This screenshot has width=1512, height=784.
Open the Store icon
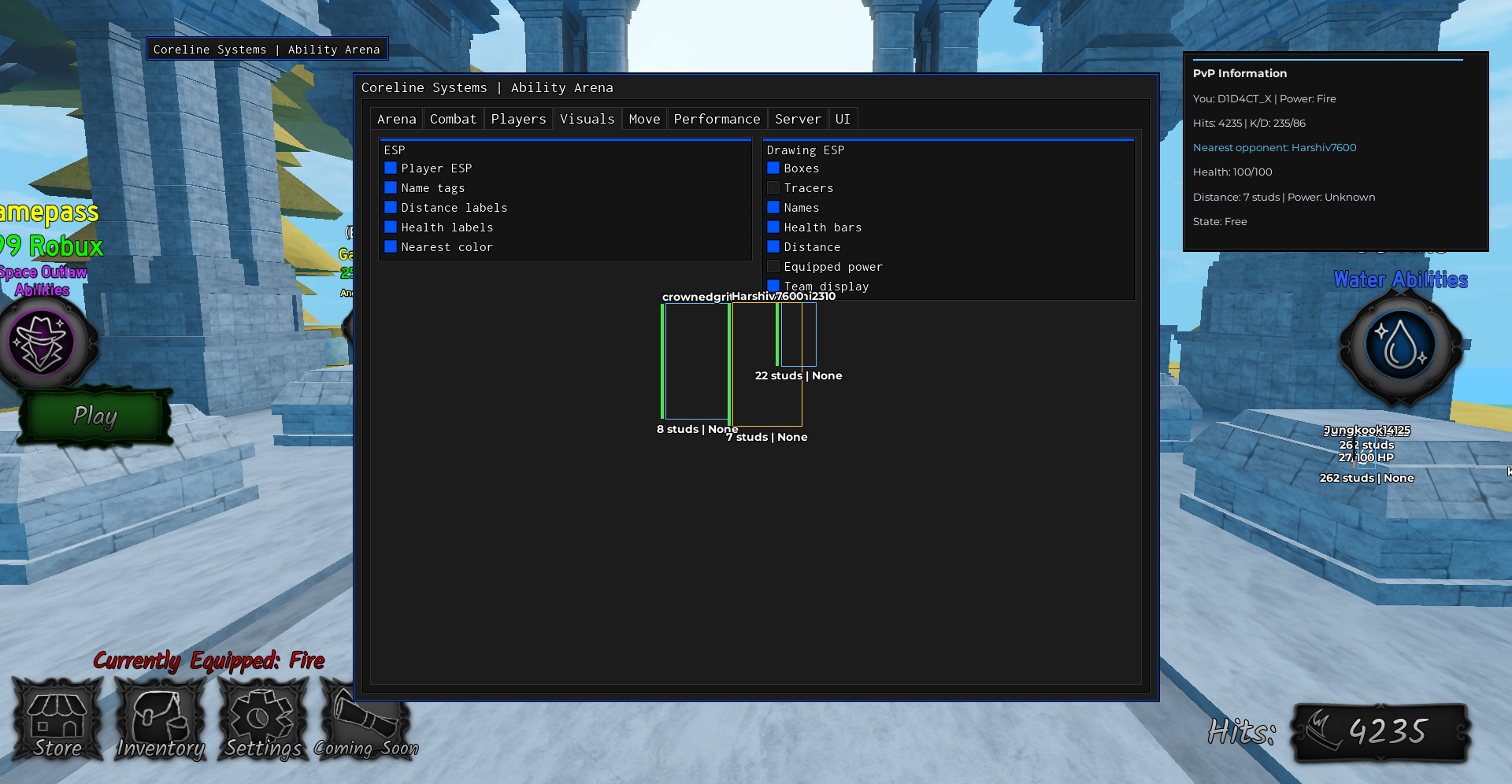coord(57,719)
